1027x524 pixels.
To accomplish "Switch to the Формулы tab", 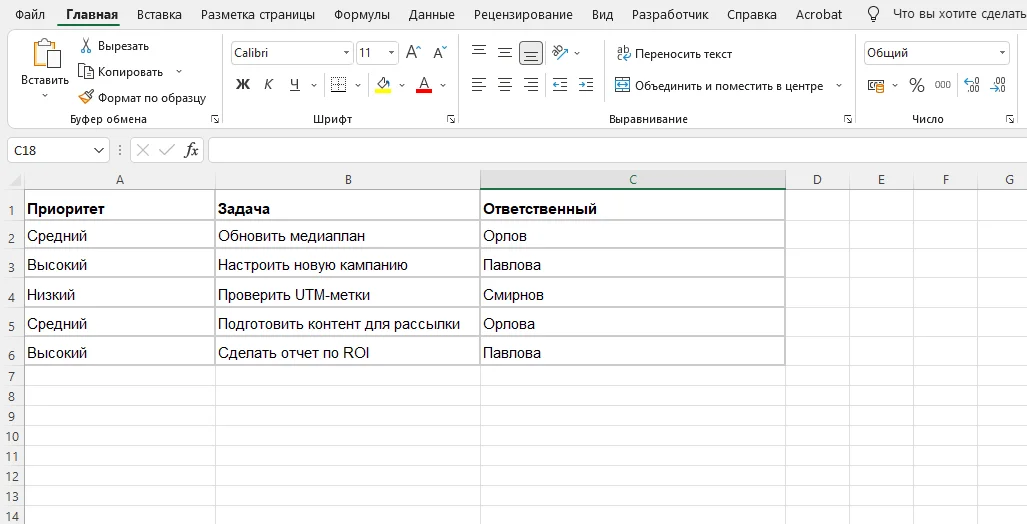I will 362,15.
